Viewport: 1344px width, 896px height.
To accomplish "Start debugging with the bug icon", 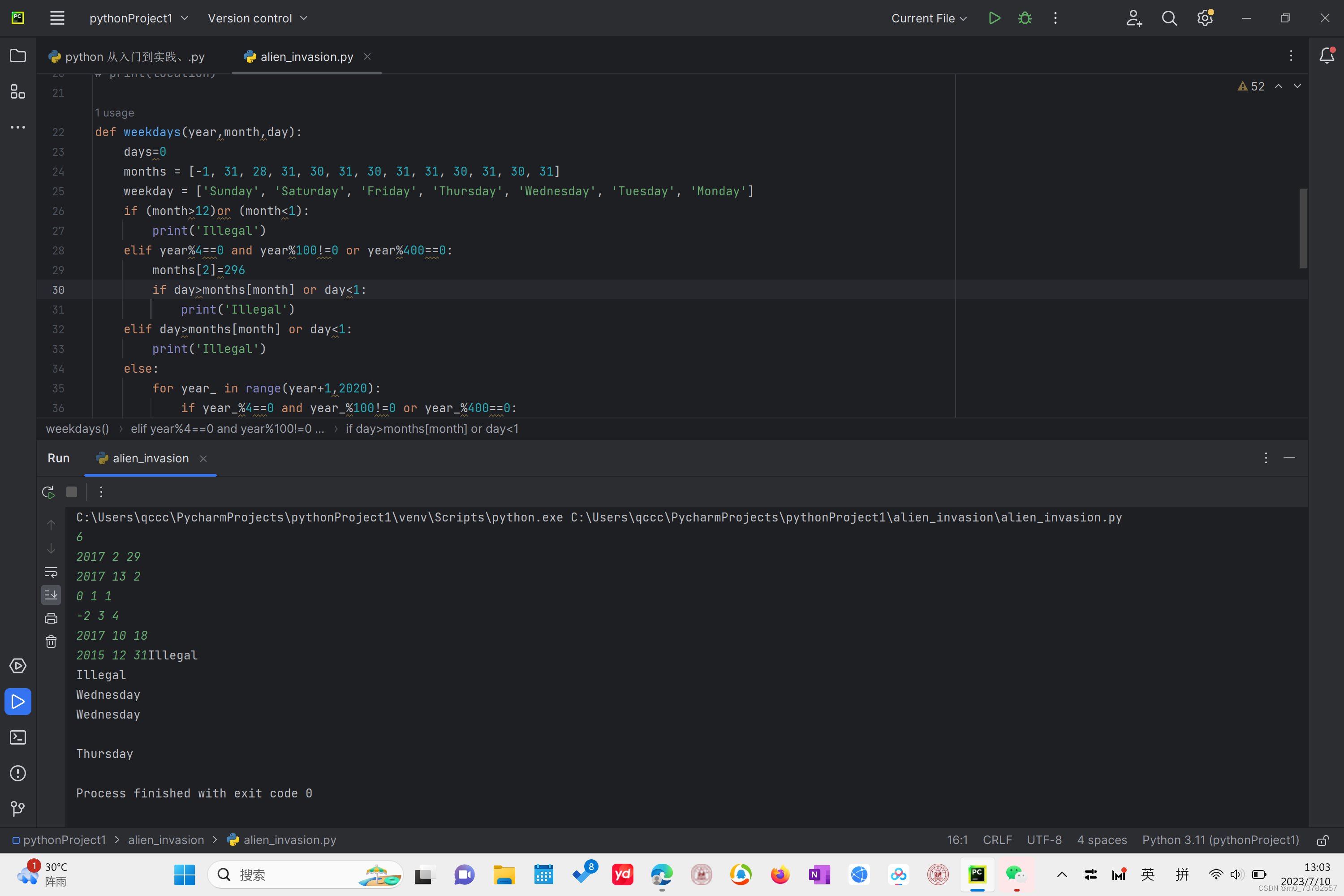I will [1025, 18].
